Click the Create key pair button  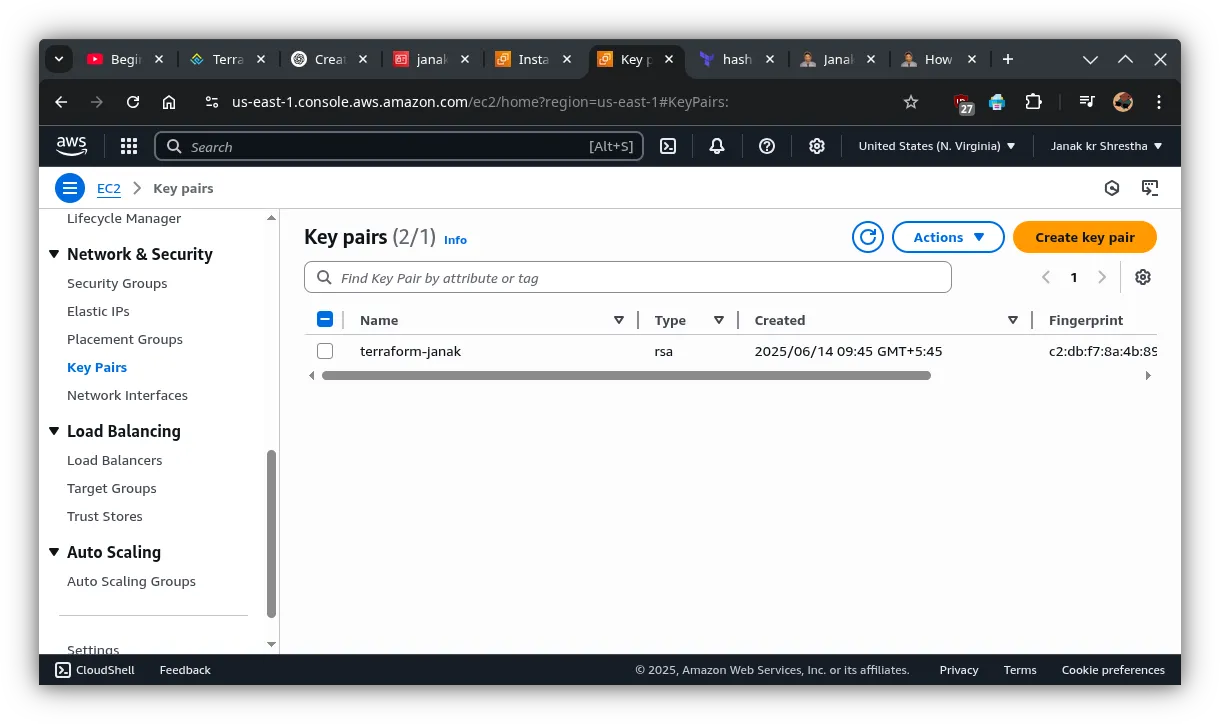pyautogui.click(x=1084, y=237)
